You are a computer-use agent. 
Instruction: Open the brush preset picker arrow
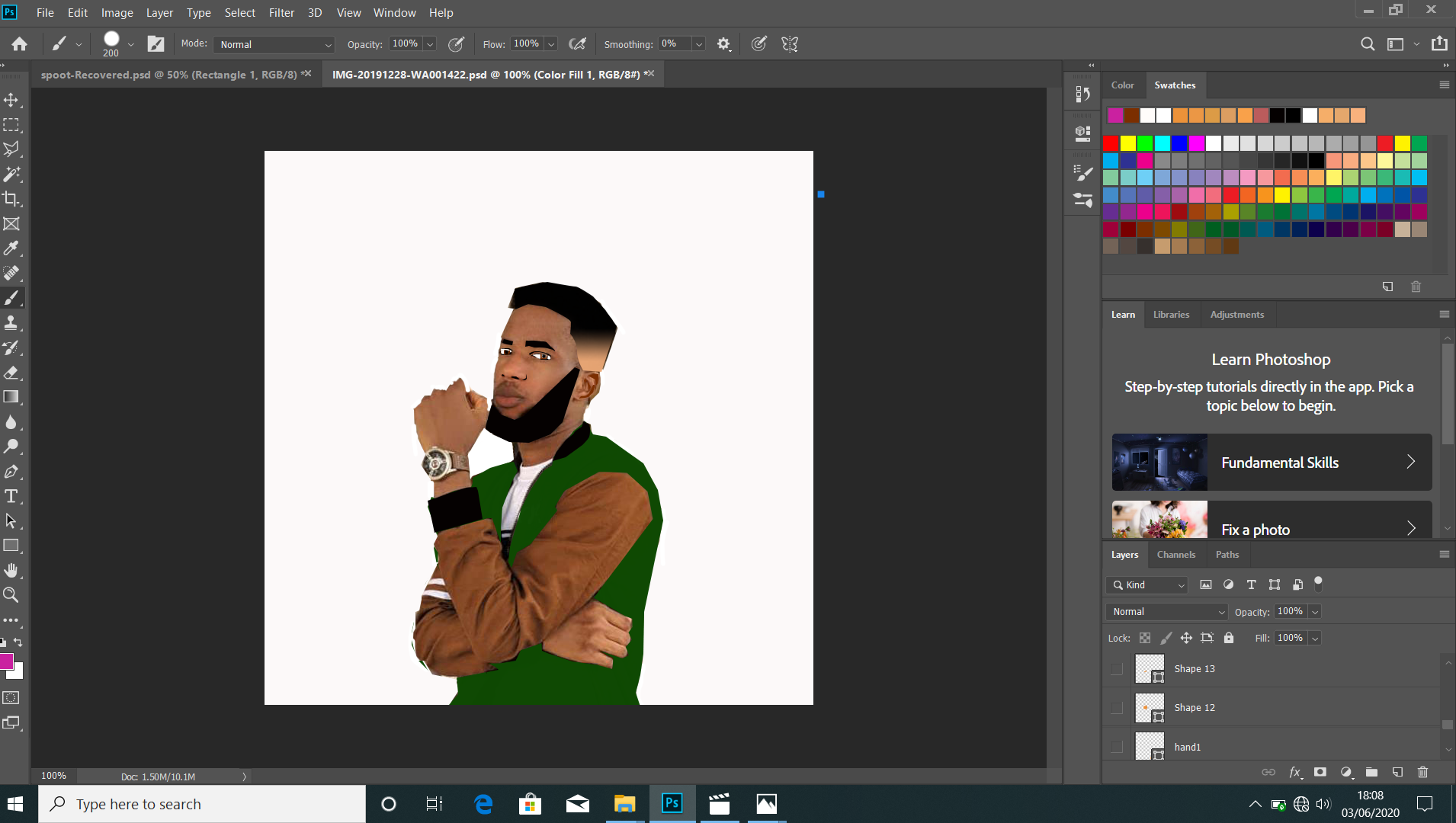click(131, 44)
